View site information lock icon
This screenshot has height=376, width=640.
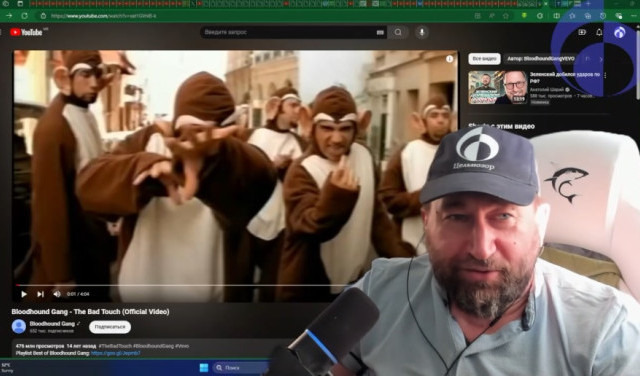43,16
